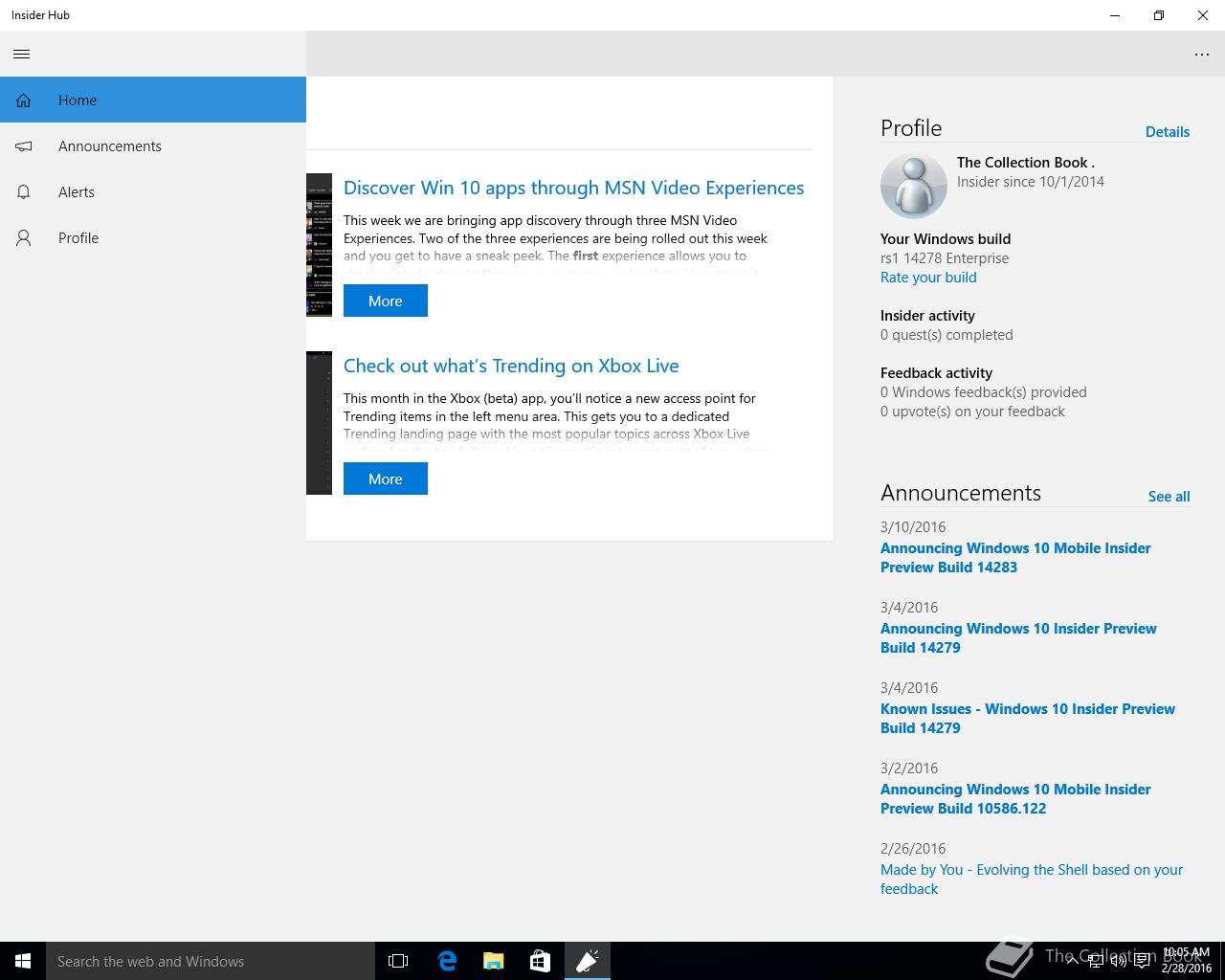Select 'Insider since 10/1/2014' text

pyautogui.click(x=1031, y=182)
